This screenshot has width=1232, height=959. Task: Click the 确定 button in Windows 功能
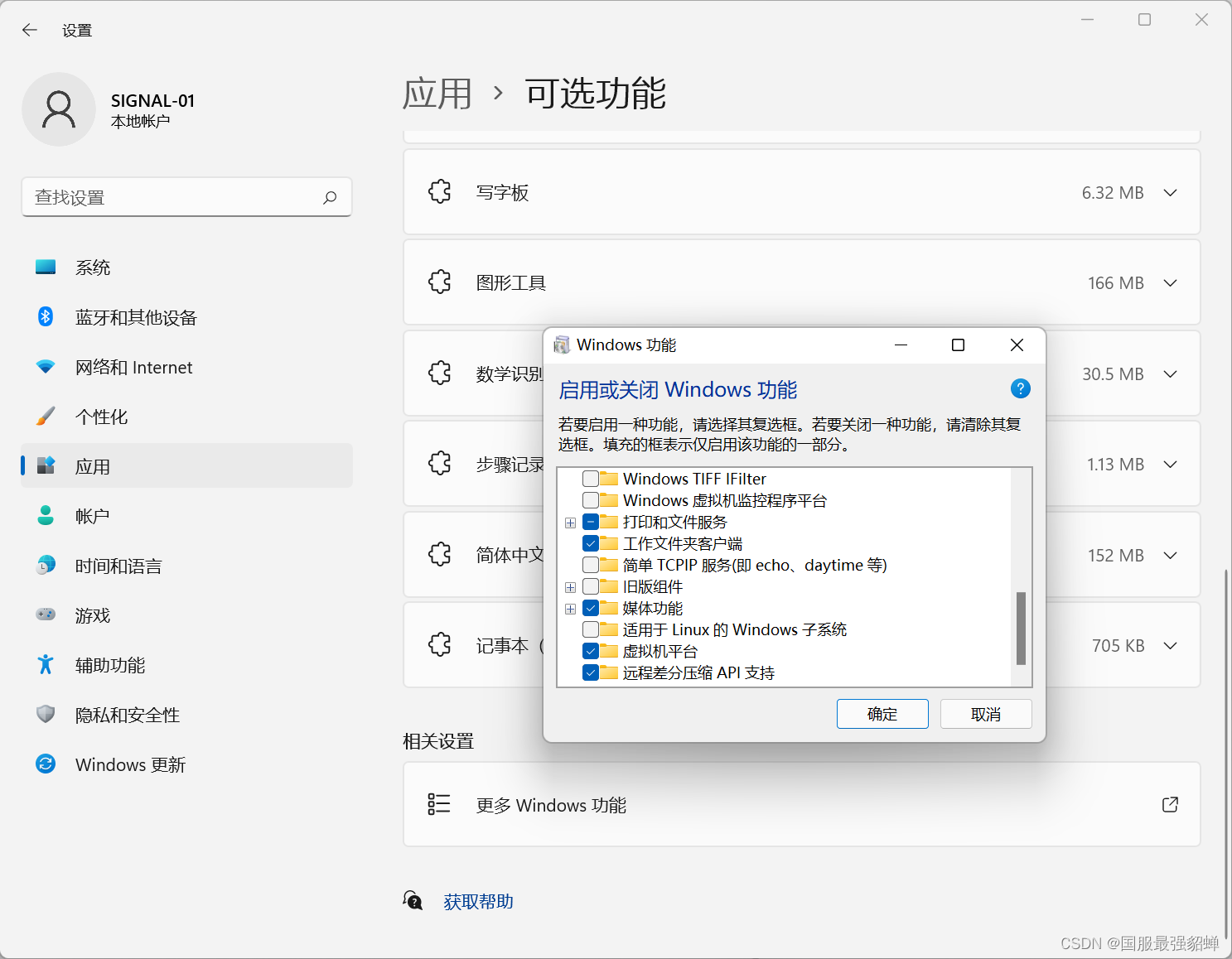click(x=882, y=714)
